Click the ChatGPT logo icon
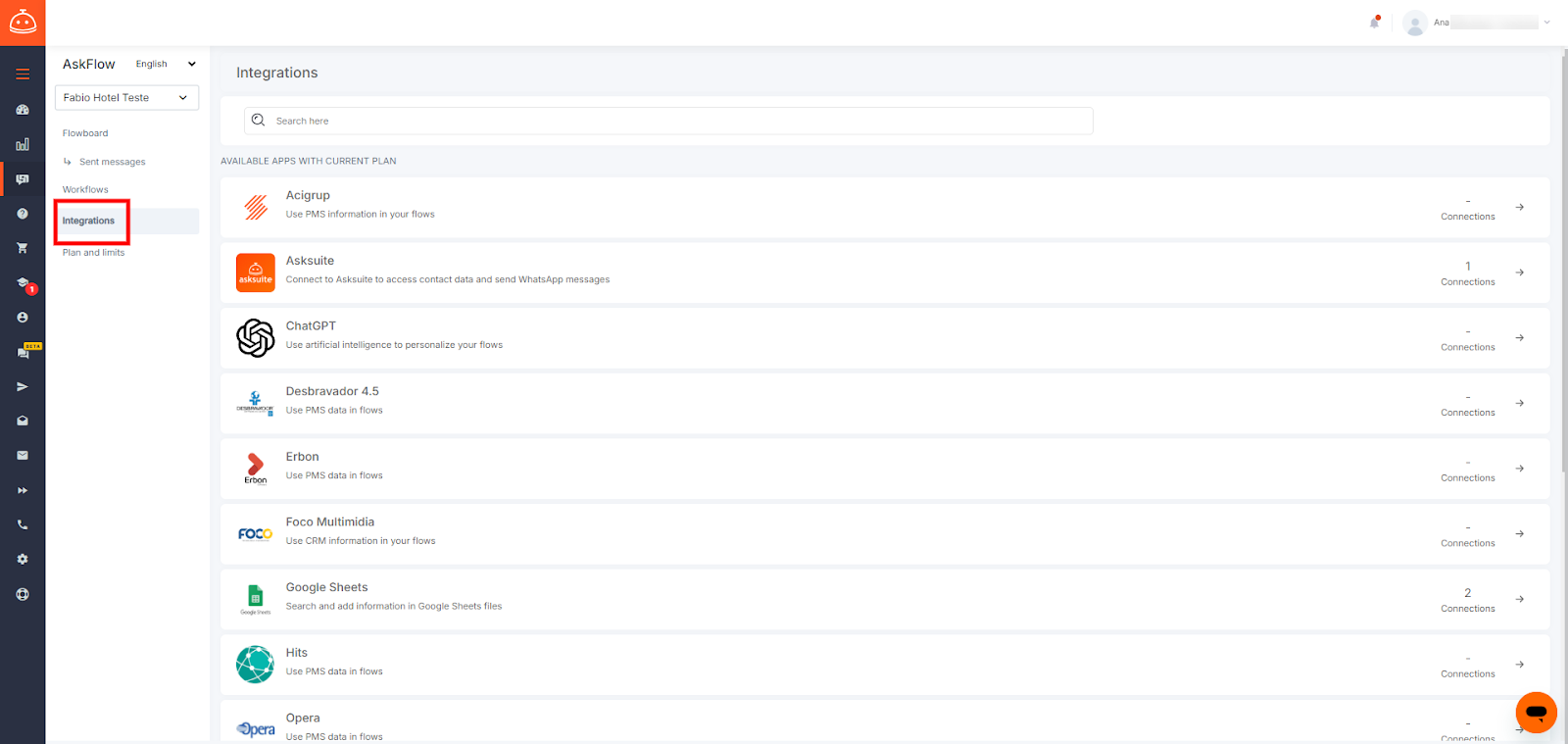Image resolution: width=1568 pixels, height=744 pixels. click(x=256, y=338)
